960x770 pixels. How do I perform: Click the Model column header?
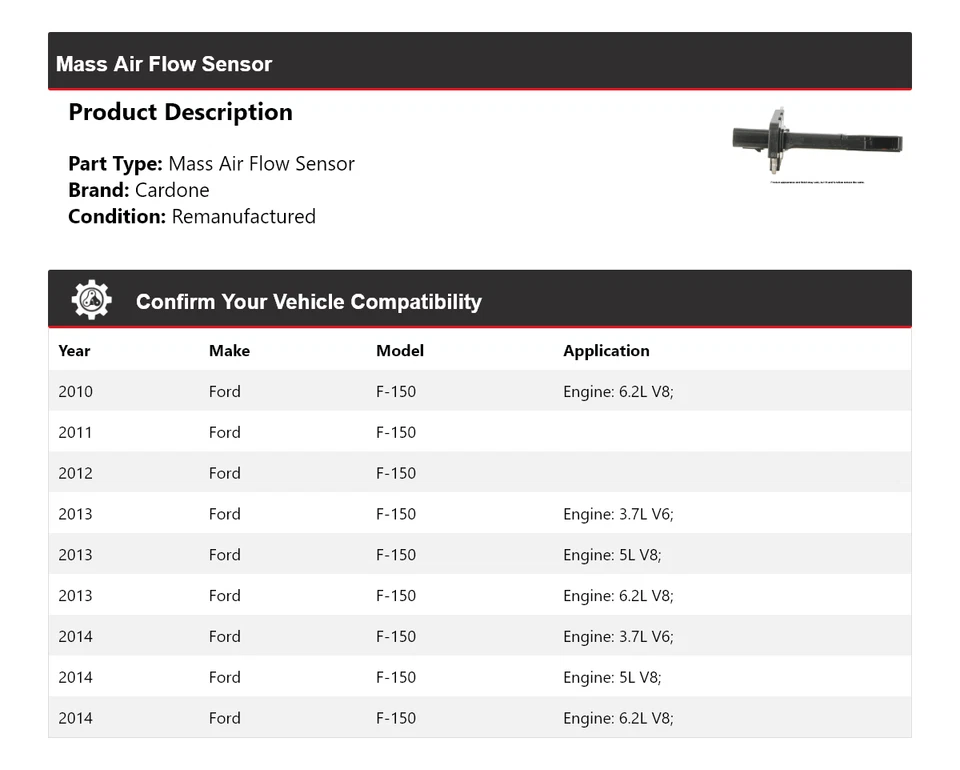click(399, 351)
